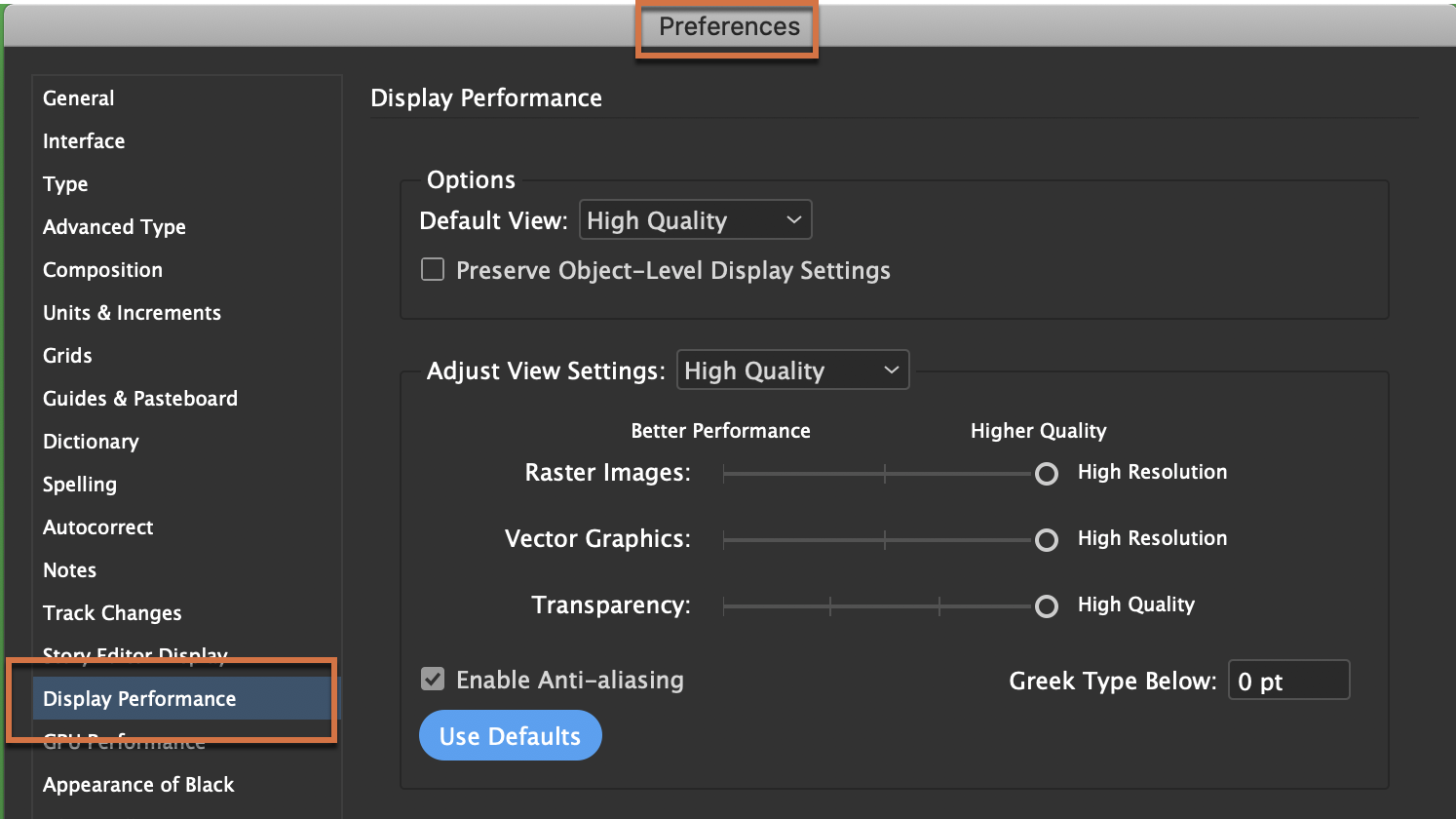The height and width of the screenshot is (819, 1456).
Task: Click the Greek Type Below input field
Action: (1288, 680)
